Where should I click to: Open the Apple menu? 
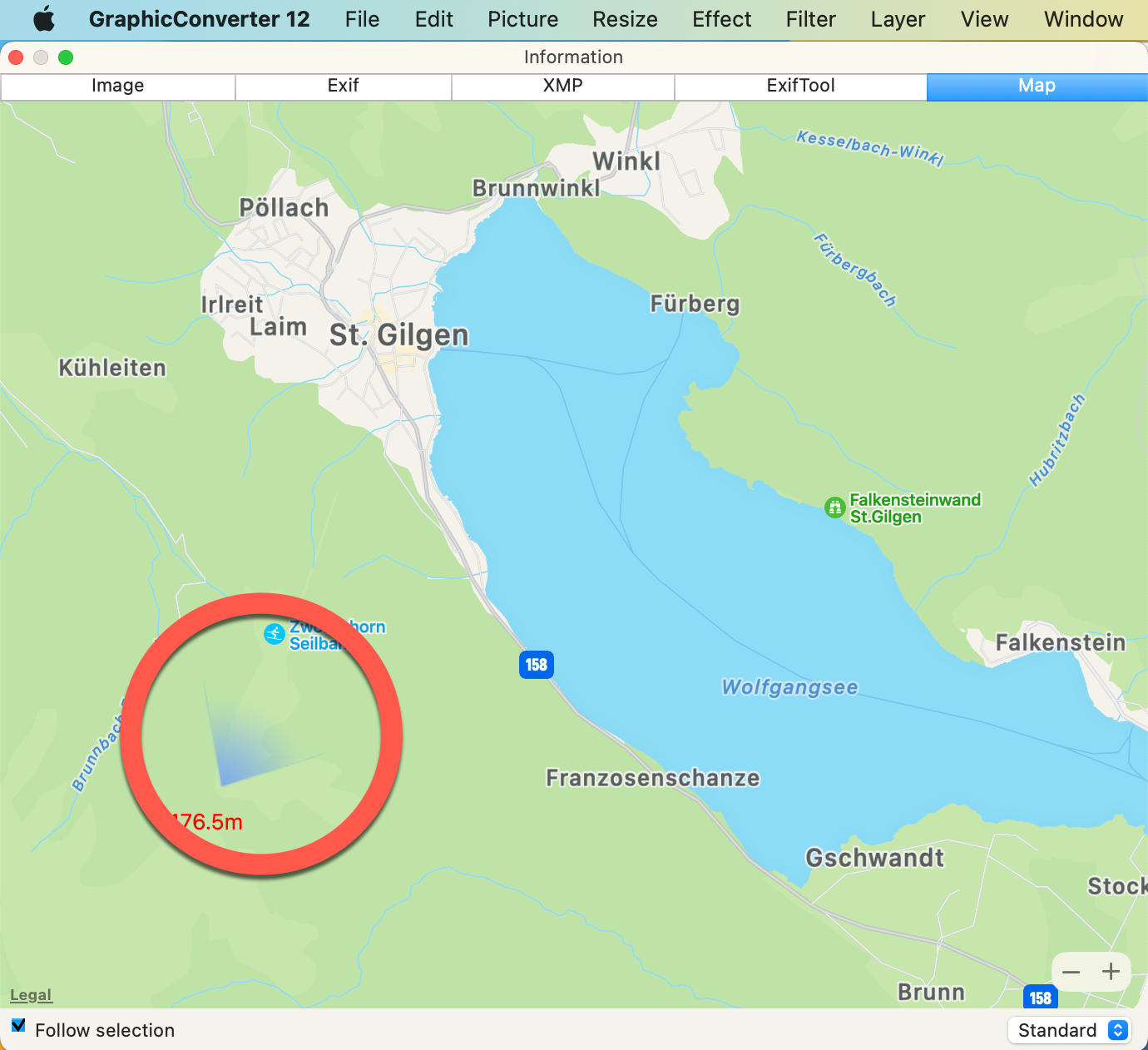coord(44,18)
